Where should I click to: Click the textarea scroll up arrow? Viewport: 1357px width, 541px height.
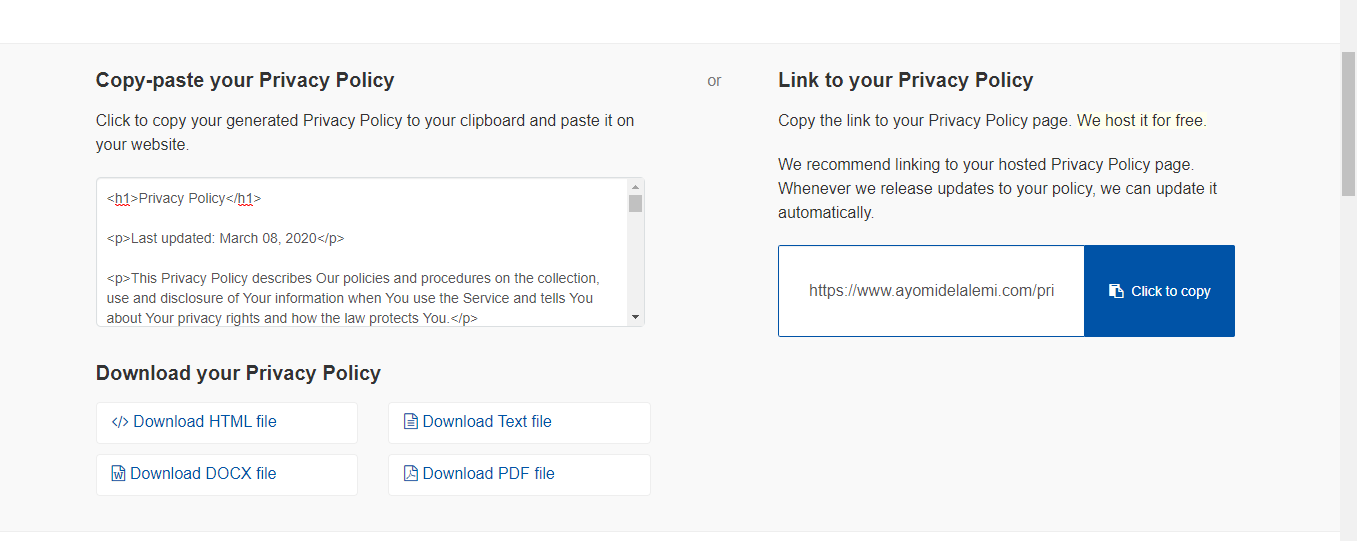[x=635, y=187]
